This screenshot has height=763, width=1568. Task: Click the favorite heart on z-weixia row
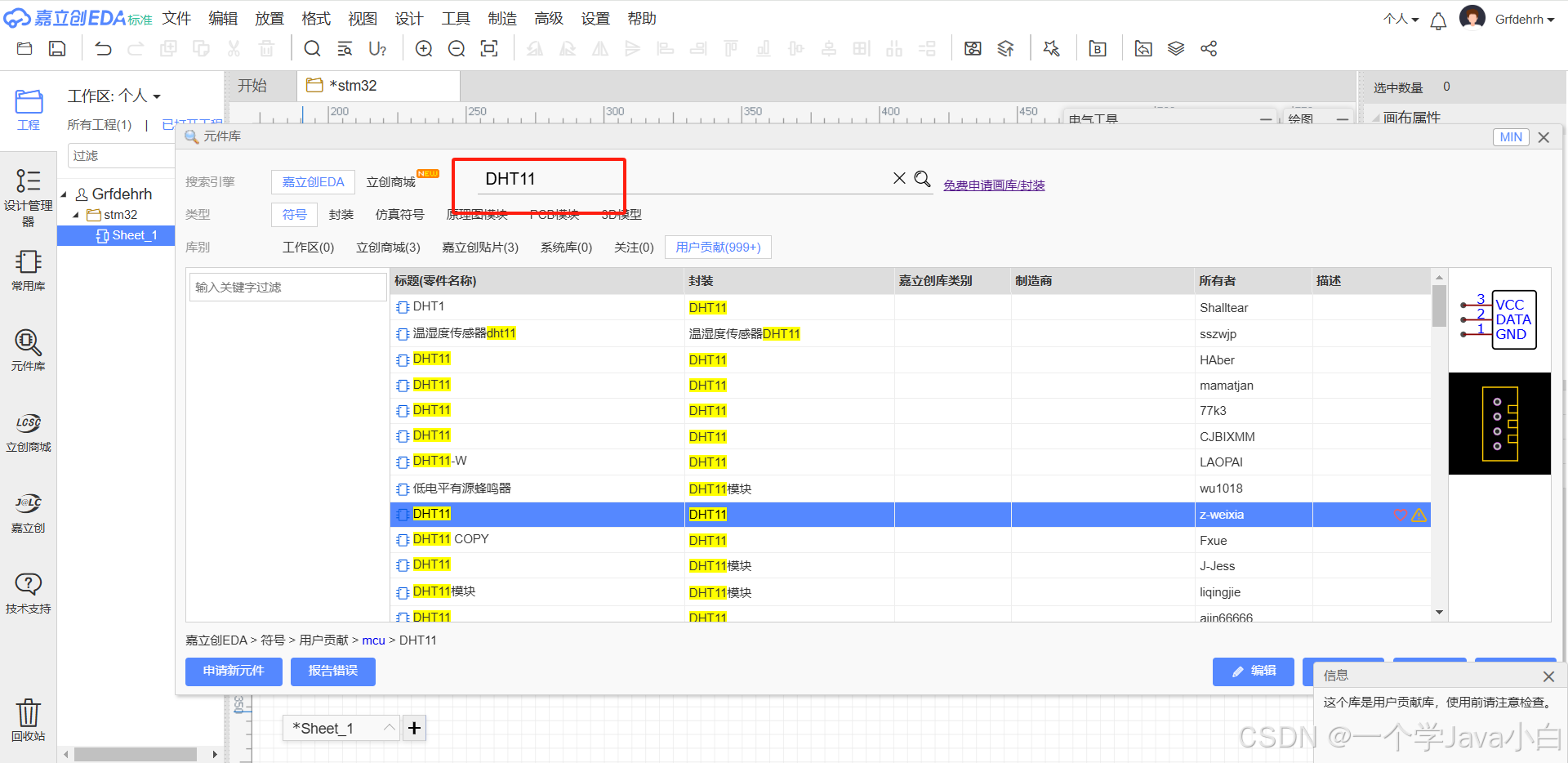coord(1401,515)
